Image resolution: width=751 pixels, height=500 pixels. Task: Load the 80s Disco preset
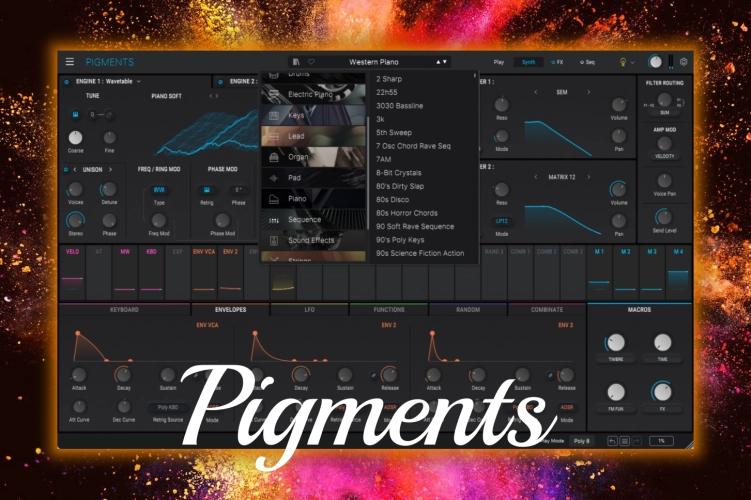pyautogui.click(x=392, y=200)
